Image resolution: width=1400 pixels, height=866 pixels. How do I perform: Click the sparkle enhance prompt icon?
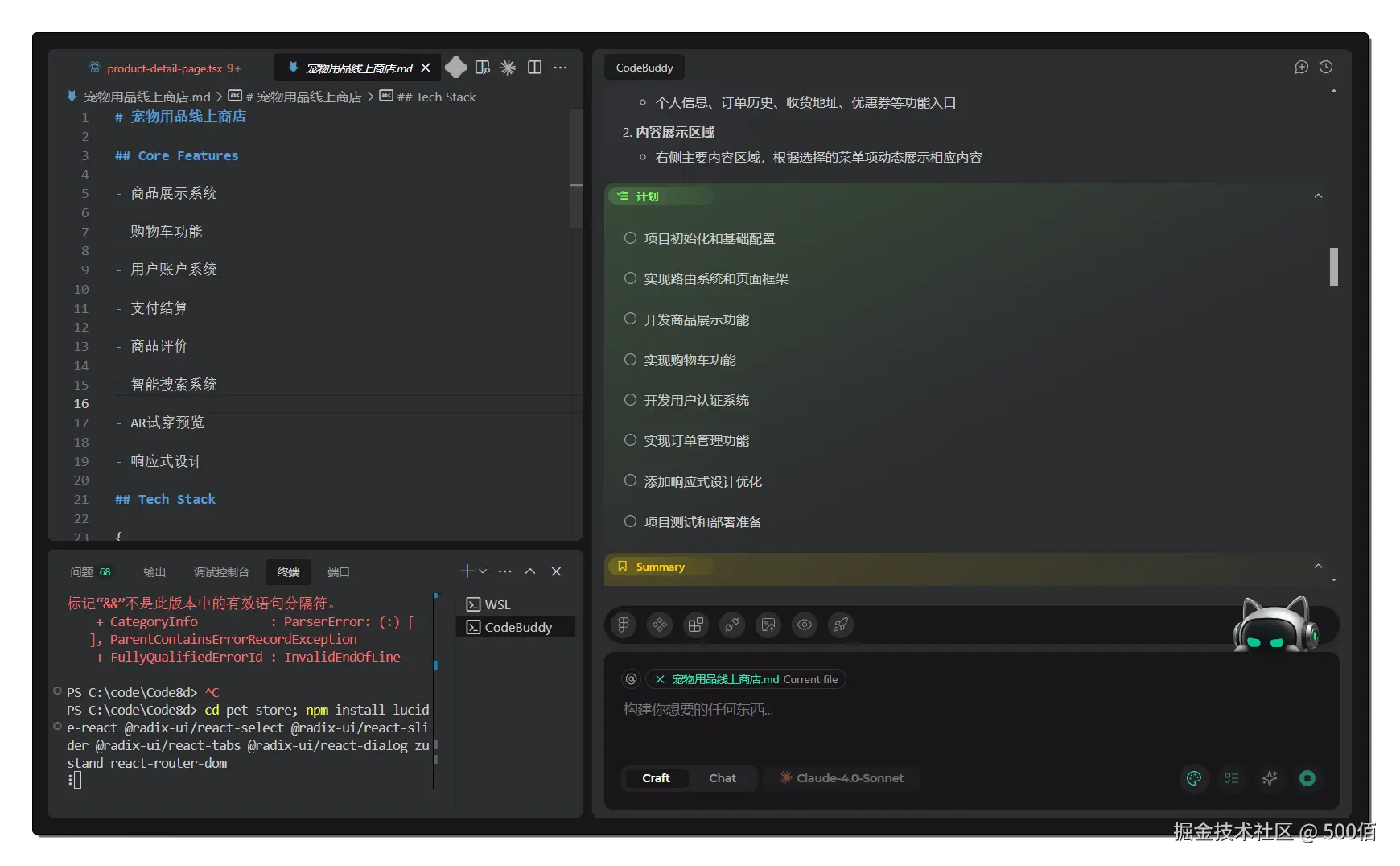pos(1270,778)
